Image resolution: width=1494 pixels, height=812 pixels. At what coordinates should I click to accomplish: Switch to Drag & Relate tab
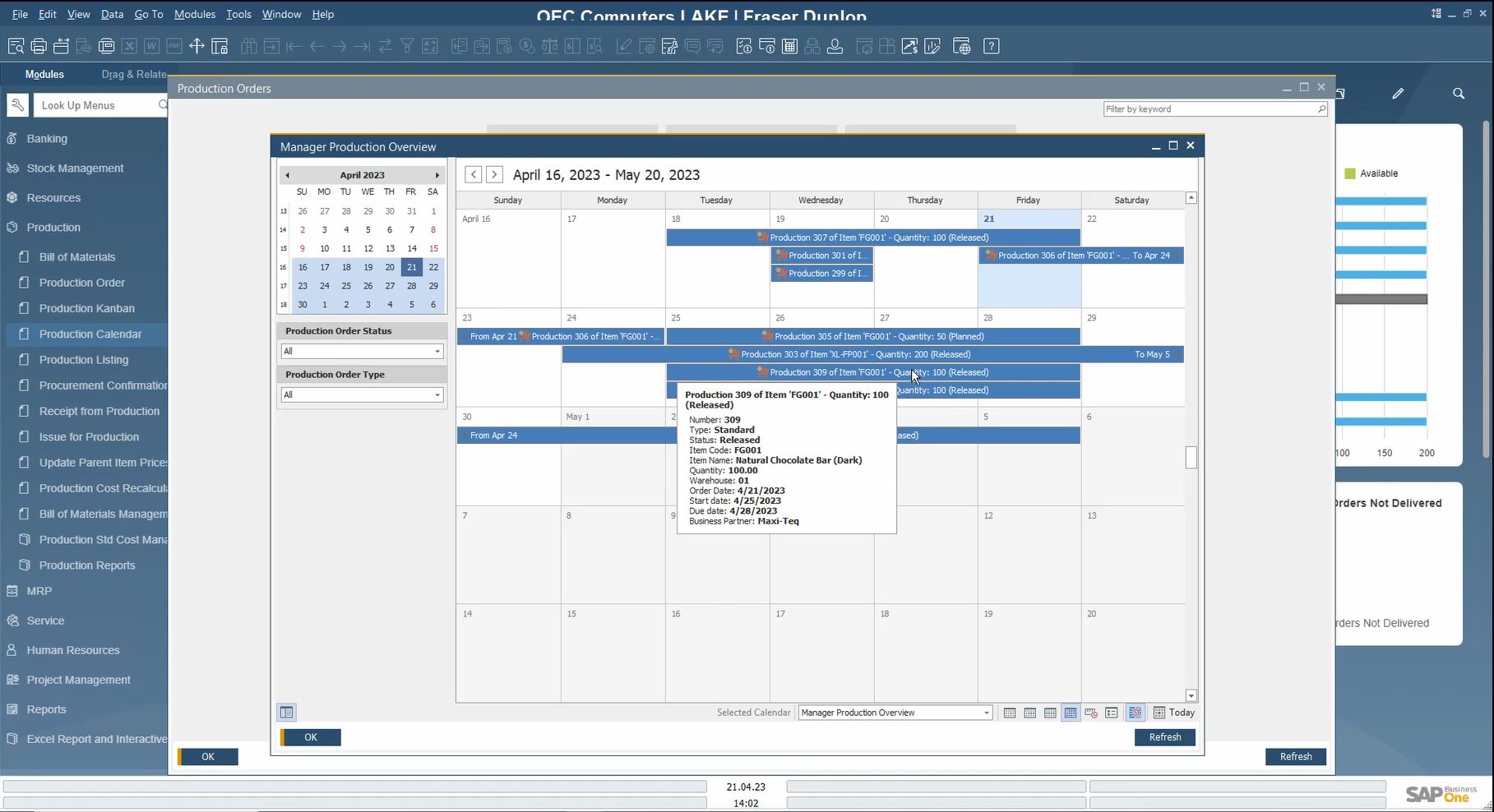click(x=134, y=74)
